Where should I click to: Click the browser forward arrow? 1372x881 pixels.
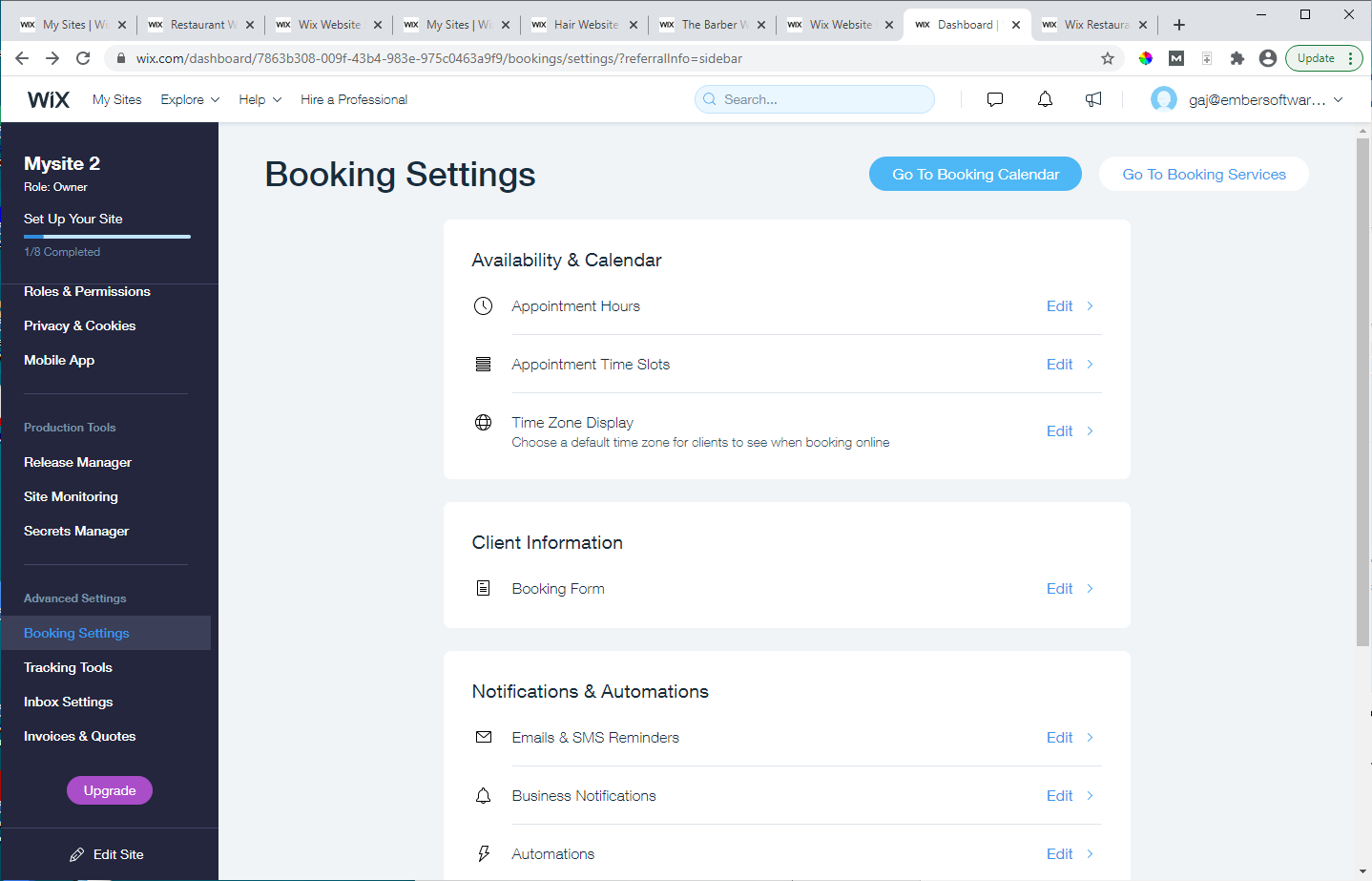[52, 58]
